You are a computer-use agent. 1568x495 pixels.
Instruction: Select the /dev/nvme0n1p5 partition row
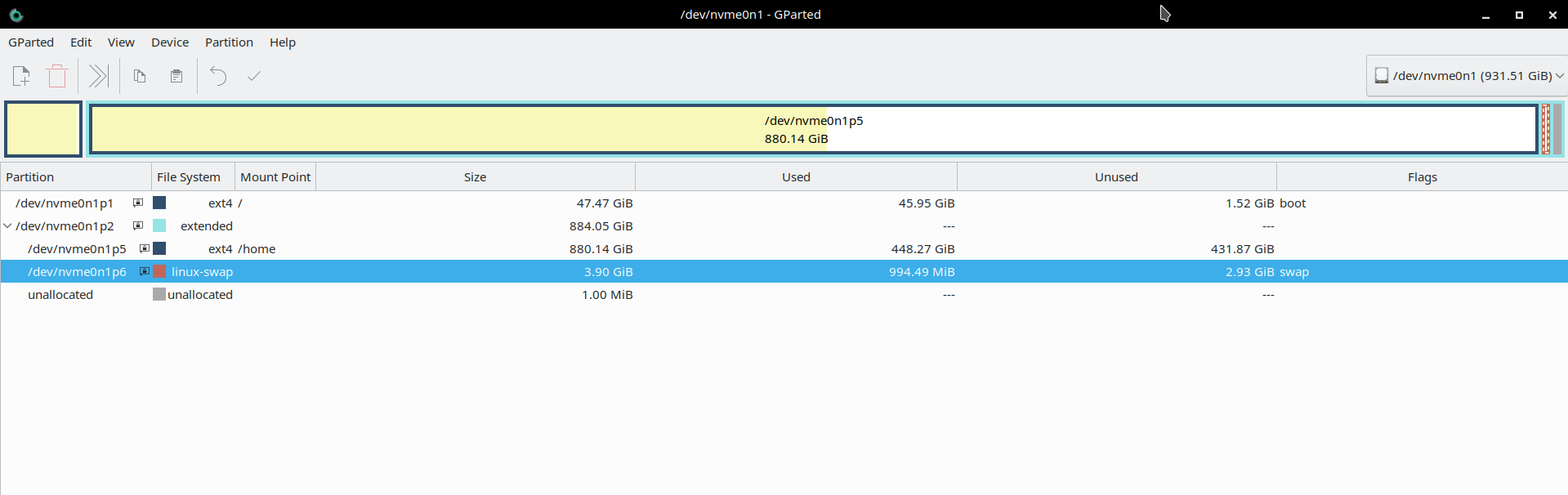[x=784, y=248]
